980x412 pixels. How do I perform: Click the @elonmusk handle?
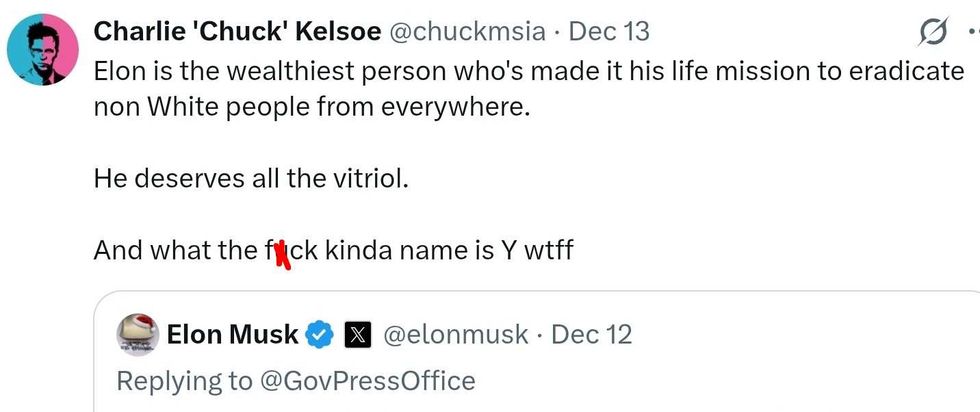[x=455, y=334]
